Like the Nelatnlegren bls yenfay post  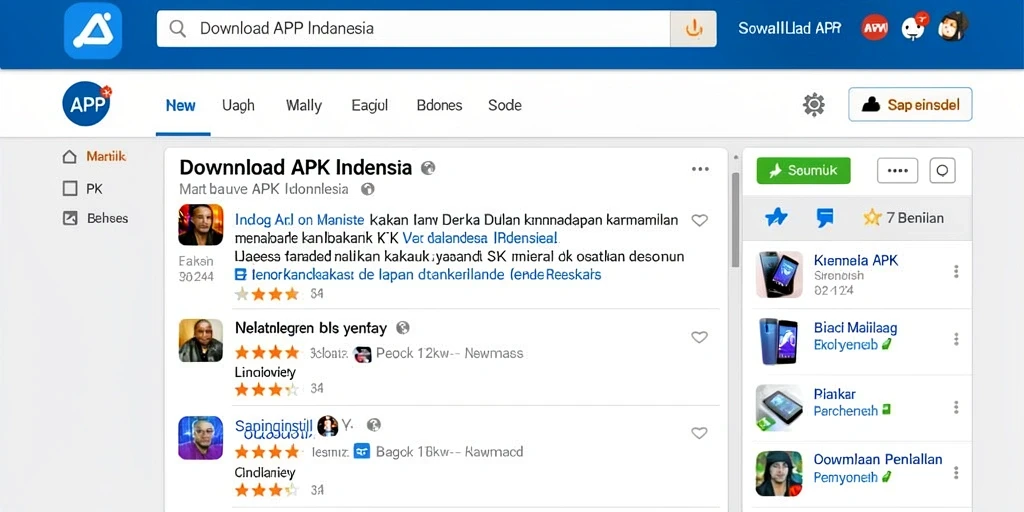pos(699,337)
